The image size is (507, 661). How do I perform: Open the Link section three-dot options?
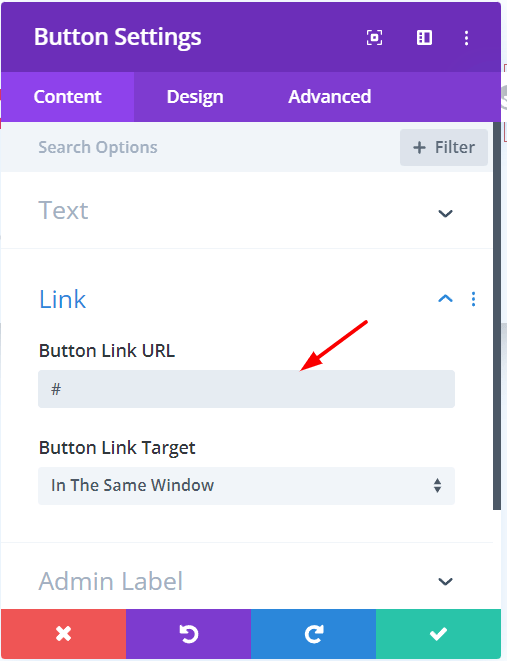point(473,299)
